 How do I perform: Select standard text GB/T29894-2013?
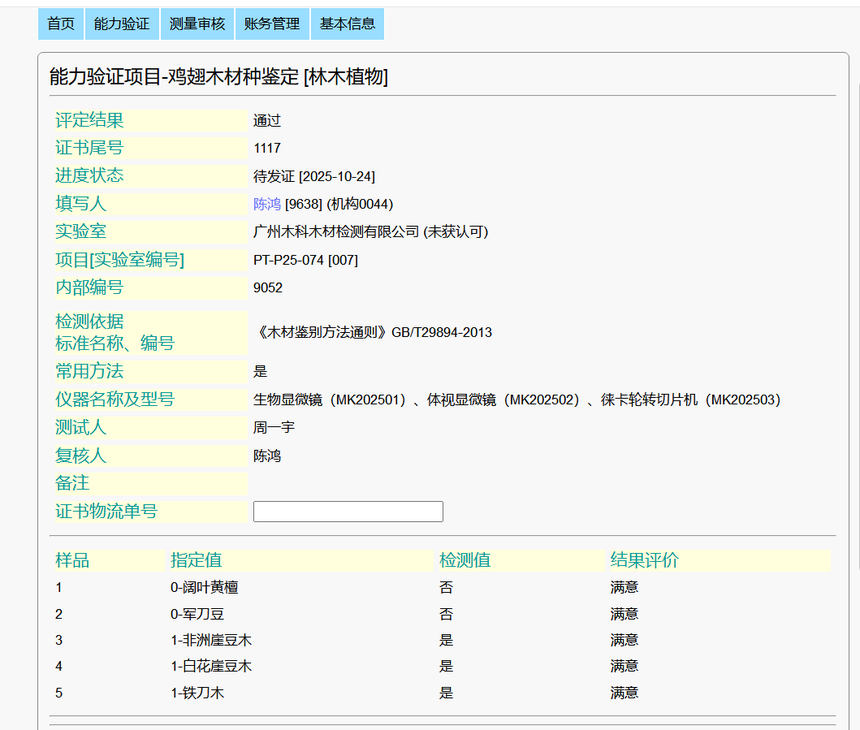coord(442,332)
